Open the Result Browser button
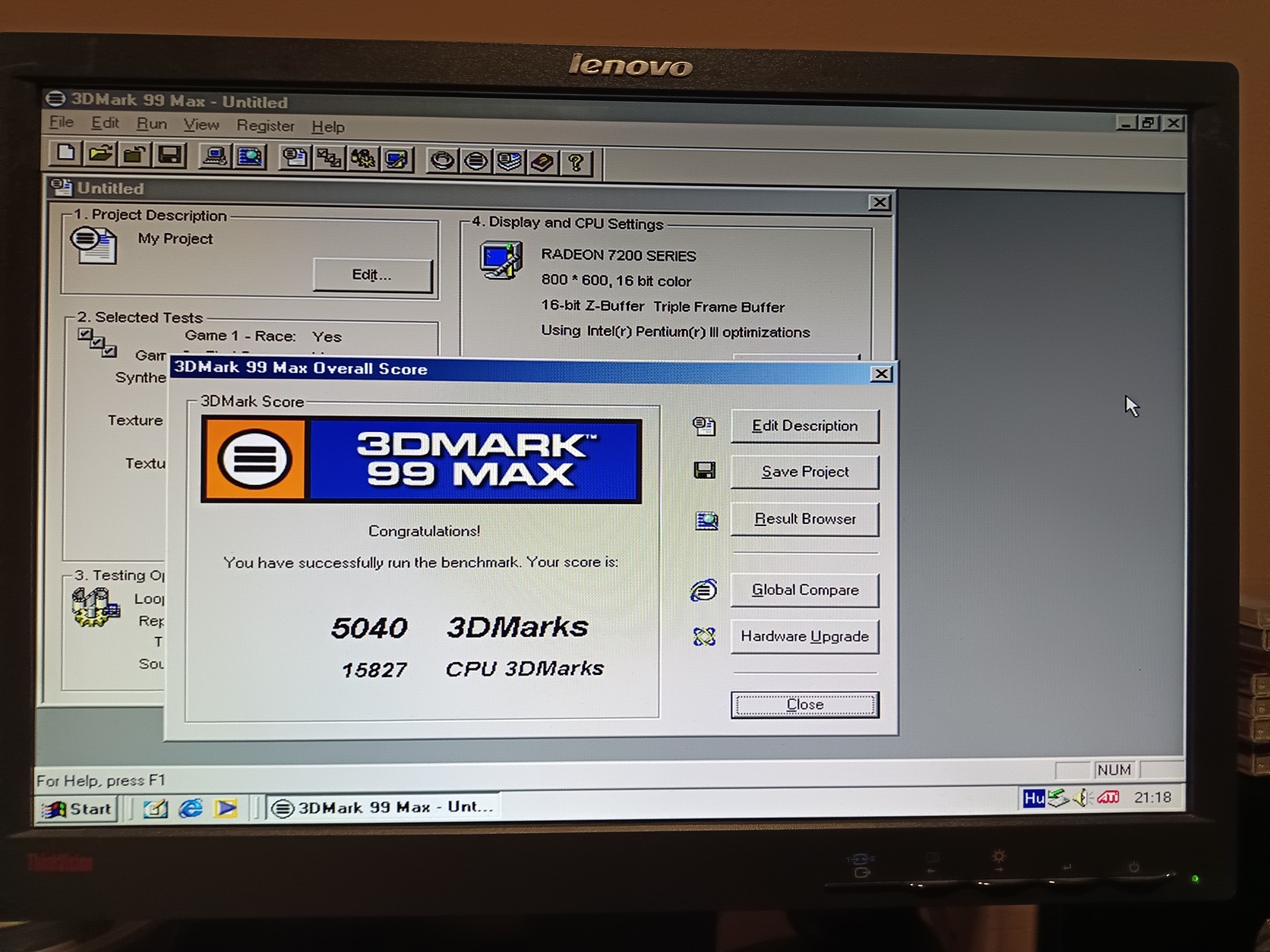 click(x=804, y=519)
